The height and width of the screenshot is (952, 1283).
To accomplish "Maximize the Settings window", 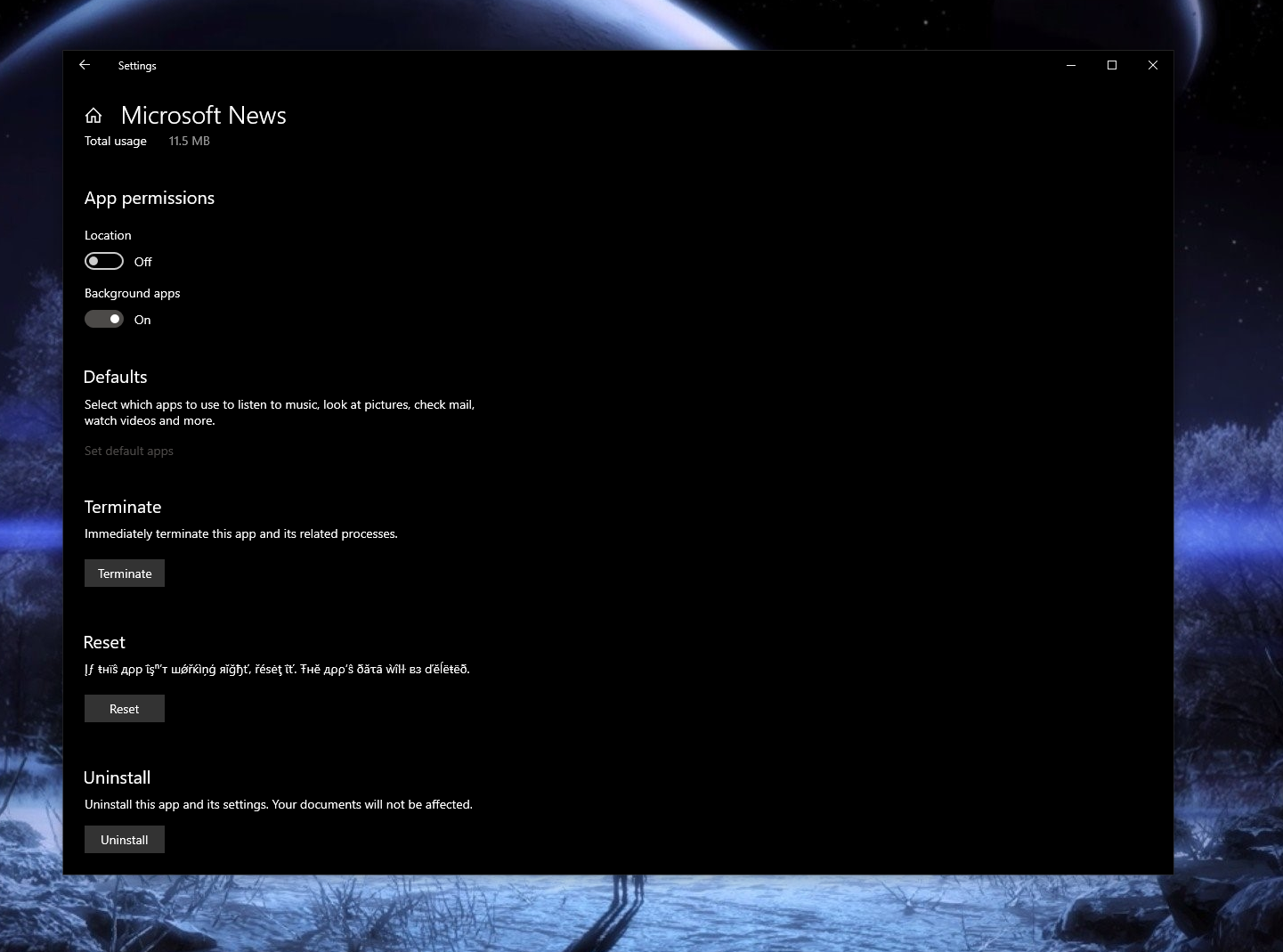I will pos(1112,65).
